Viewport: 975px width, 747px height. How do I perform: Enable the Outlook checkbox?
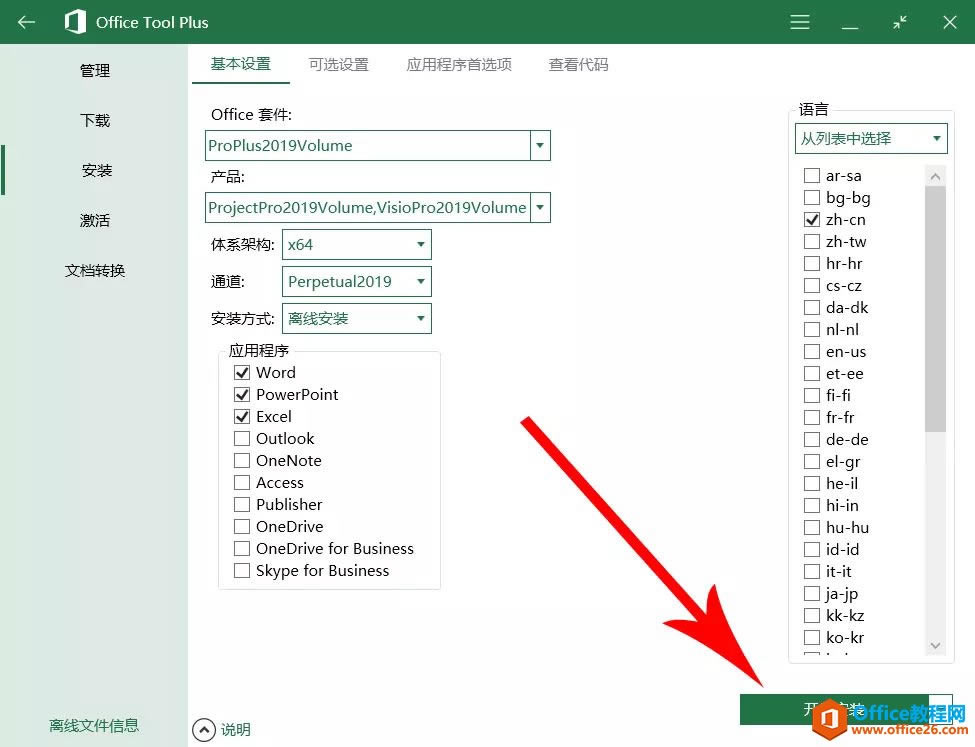point(241,438)
